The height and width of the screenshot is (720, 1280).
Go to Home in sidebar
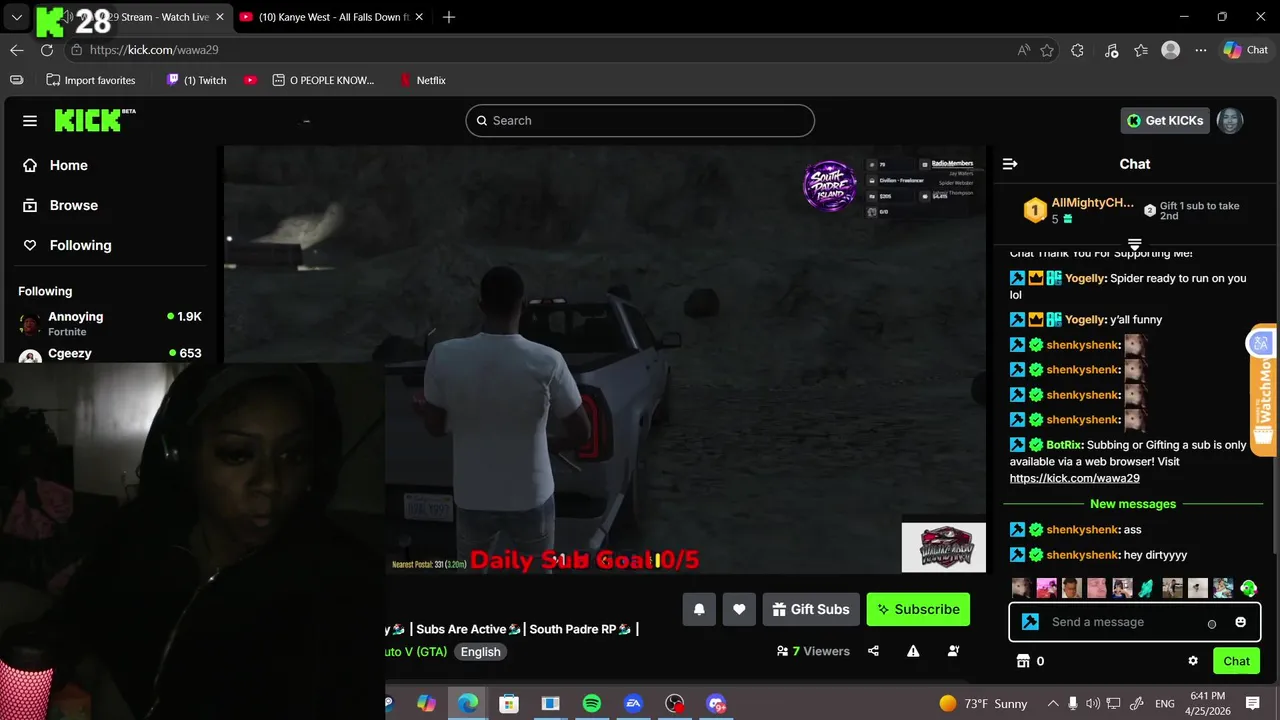(56, 165)
